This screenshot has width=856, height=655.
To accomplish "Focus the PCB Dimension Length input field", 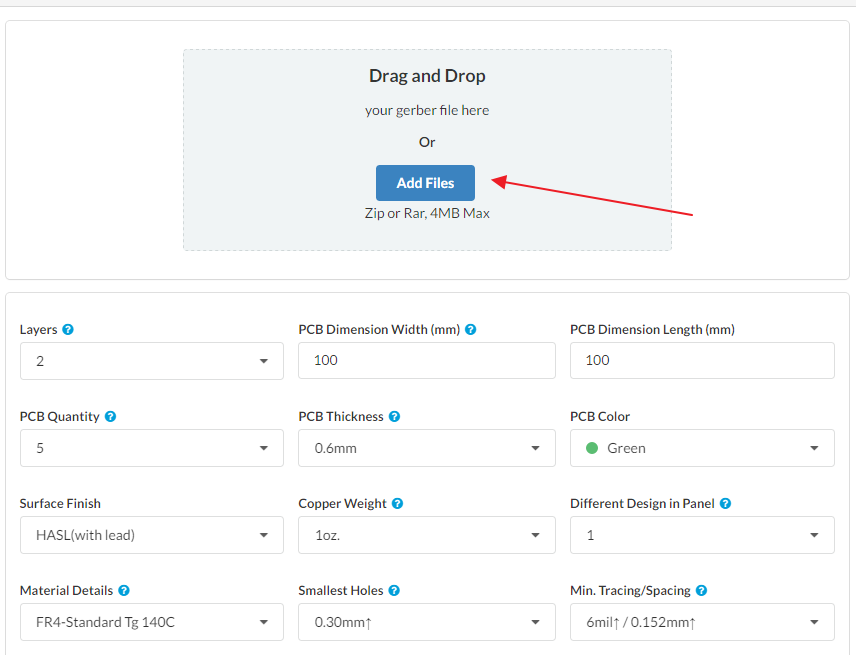I will [702, 360].
